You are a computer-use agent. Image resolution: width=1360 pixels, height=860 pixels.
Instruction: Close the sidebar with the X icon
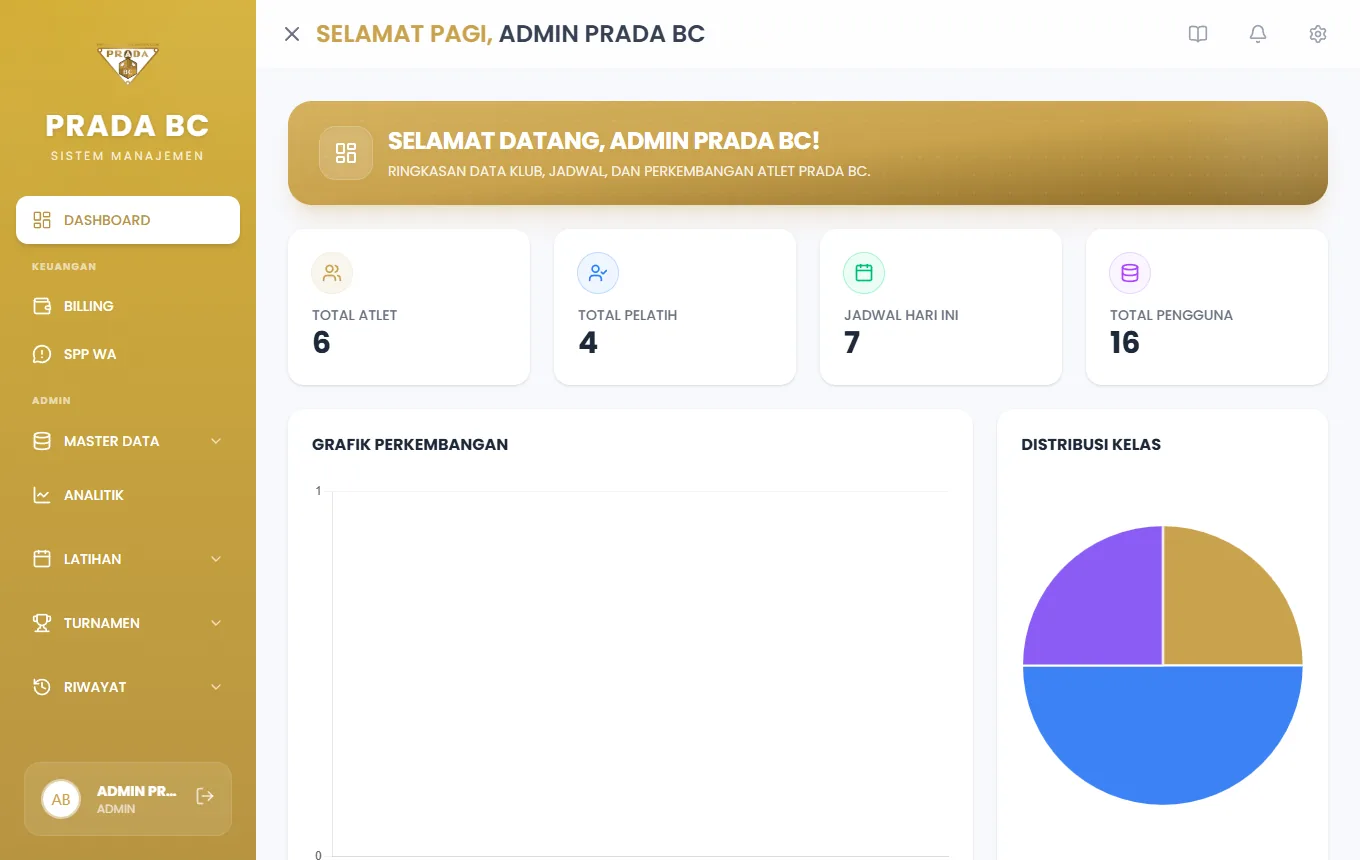coord(292,34)
